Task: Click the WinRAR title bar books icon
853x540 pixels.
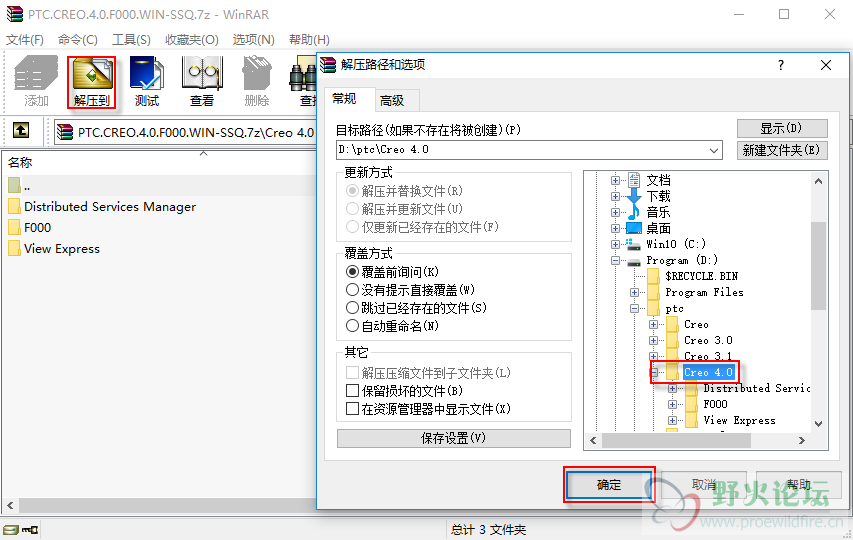Action: pos(15,14)
